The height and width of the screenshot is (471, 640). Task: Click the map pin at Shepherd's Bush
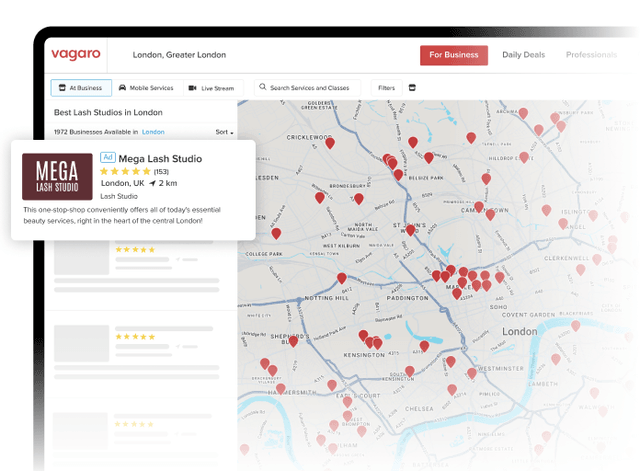(x=293, y=341)
